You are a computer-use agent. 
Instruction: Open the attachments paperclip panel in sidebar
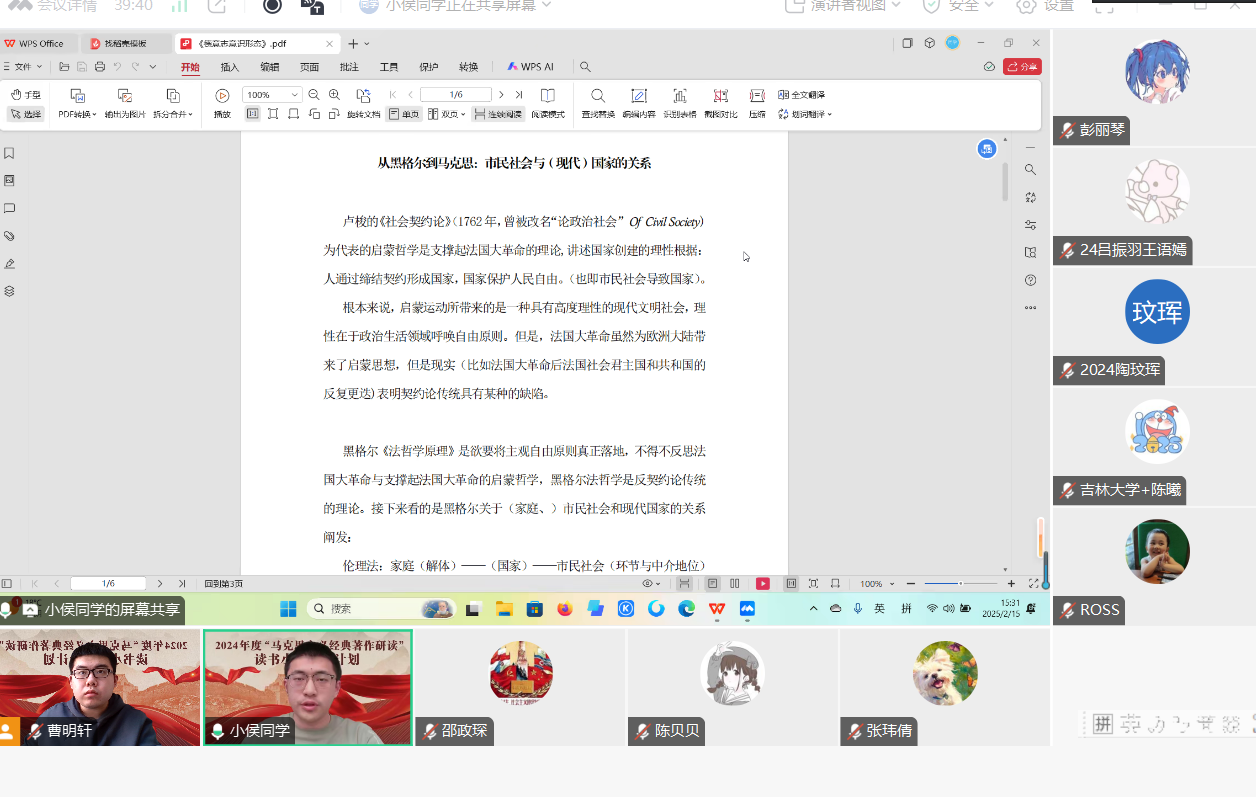(9, 236)
